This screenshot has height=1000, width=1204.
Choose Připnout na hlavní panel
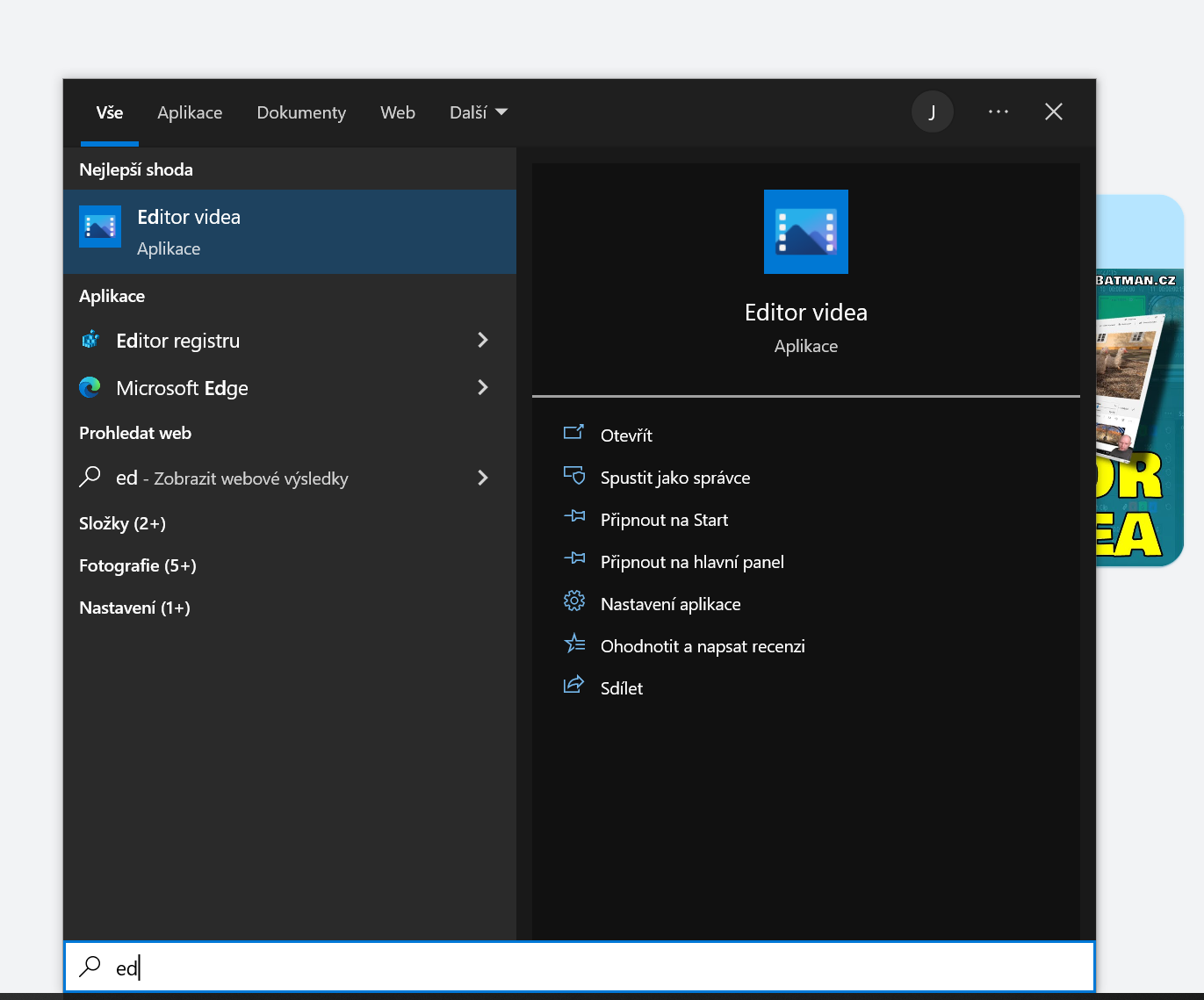click(692, 562)
